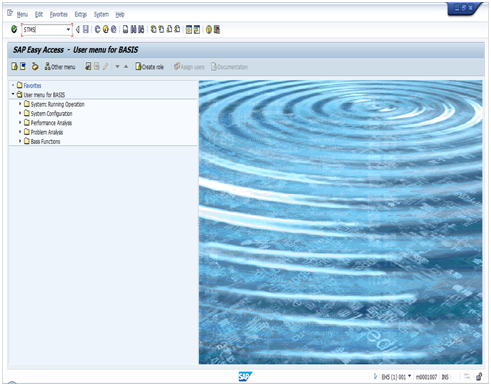Collapse the User menu for BASIS node

click(x=13, y=94)
